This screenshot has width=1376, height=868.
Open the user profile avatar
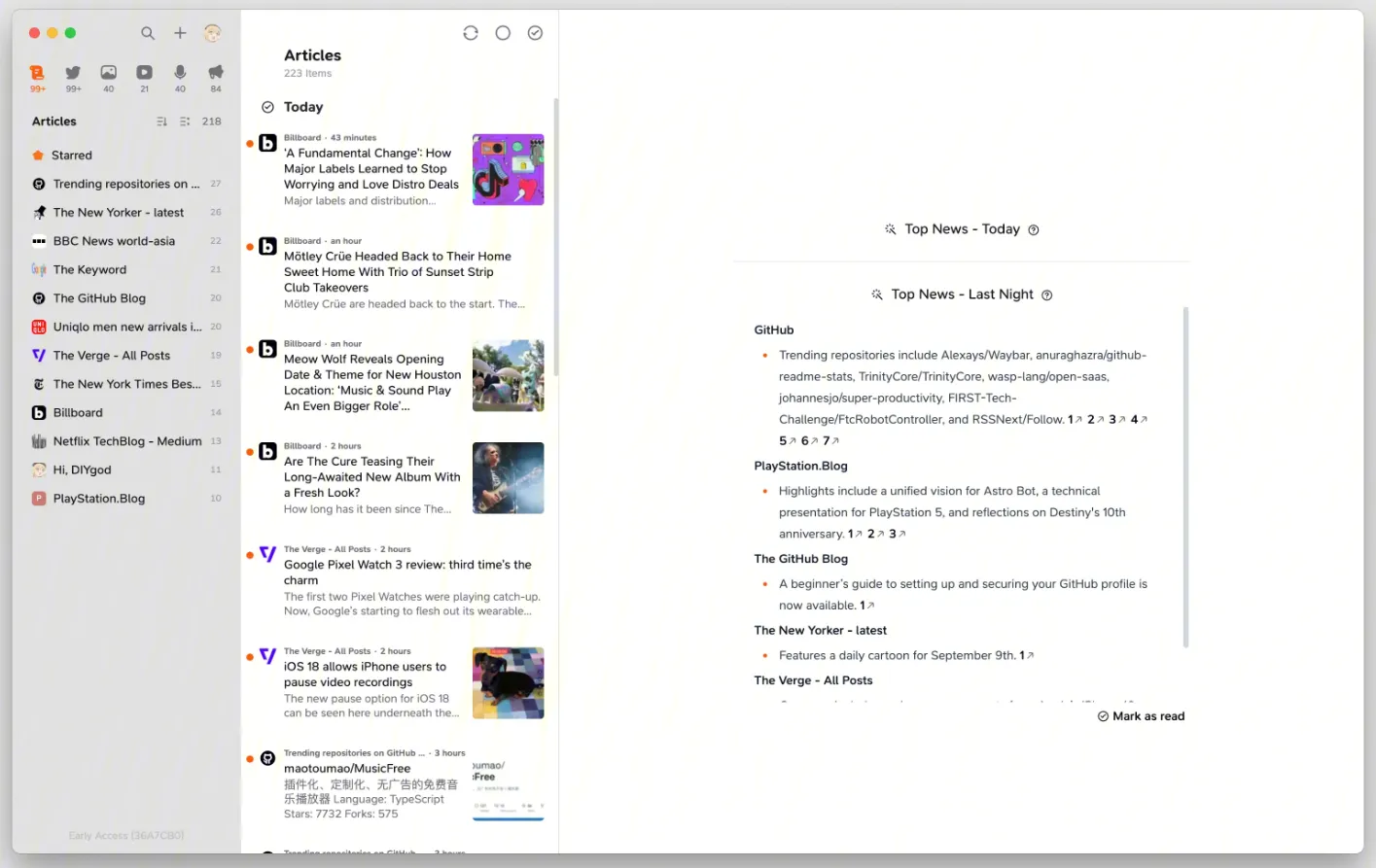click(x=212, y=33)
